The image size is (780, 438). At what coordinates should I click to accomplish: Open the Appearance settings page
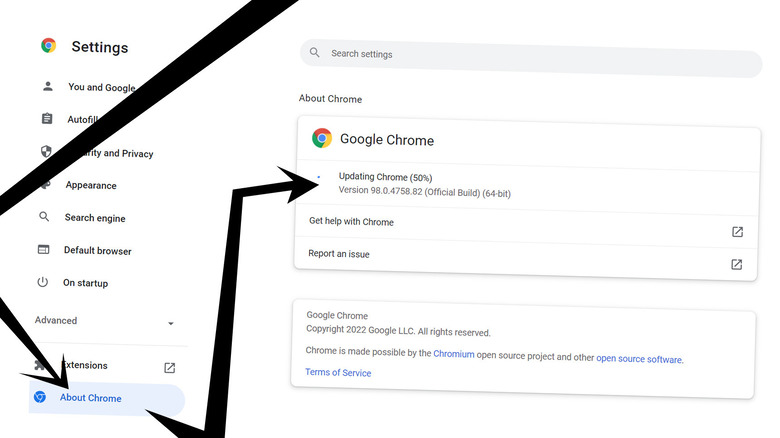pyautogui.click(x=91, y=185)
